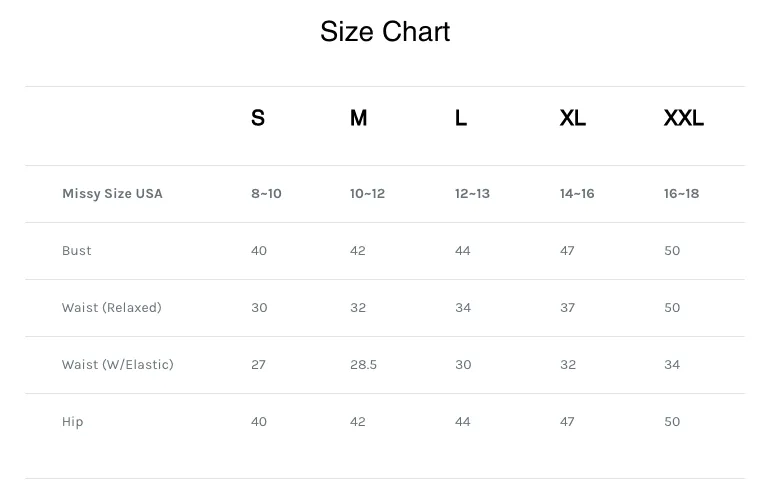Select the M column header
Viewport: 778px width, 494px height.
coord(358,118)
